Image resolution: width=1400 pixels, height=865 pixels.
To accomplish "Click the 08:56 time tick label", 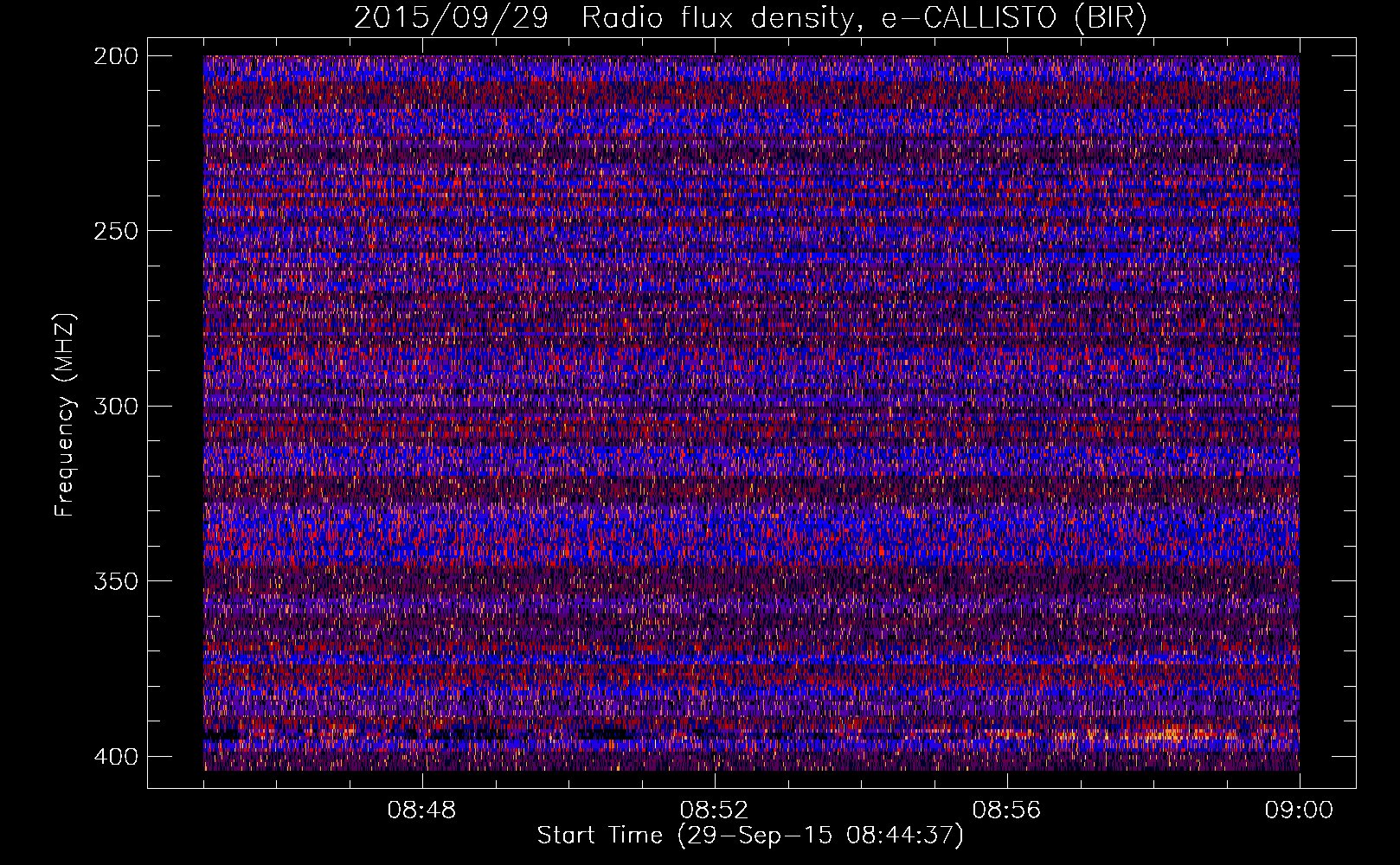I will 1007,811.
